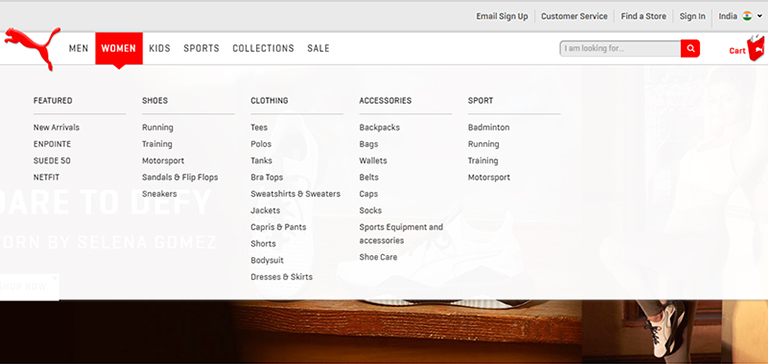Image resolution: width=768 pixels, height=364 pixels.
Task: Open the SPORTS menu
Action: (201, 49)
